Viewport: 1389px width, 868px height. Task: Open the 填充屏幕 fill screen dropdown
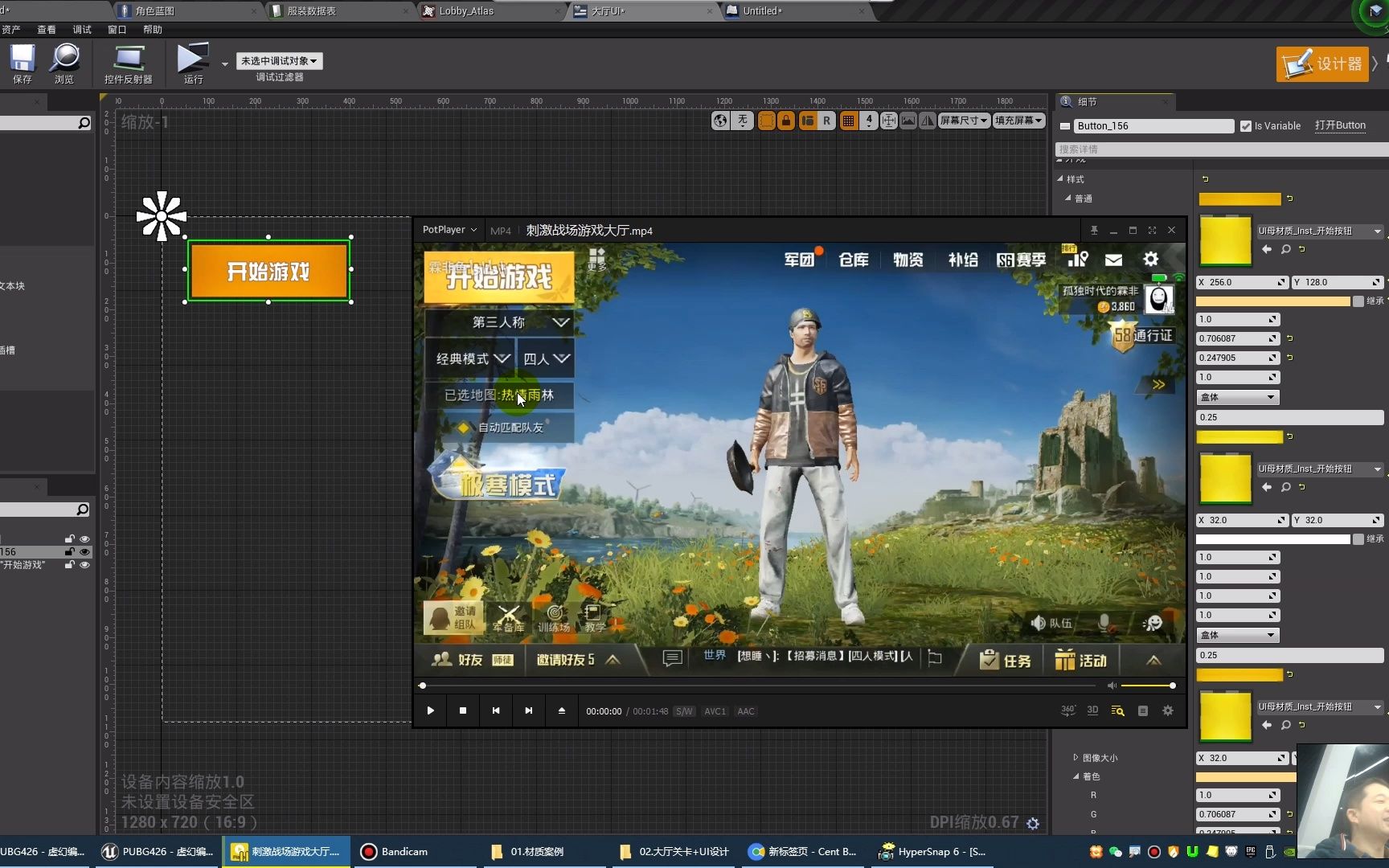[1018, 121]
